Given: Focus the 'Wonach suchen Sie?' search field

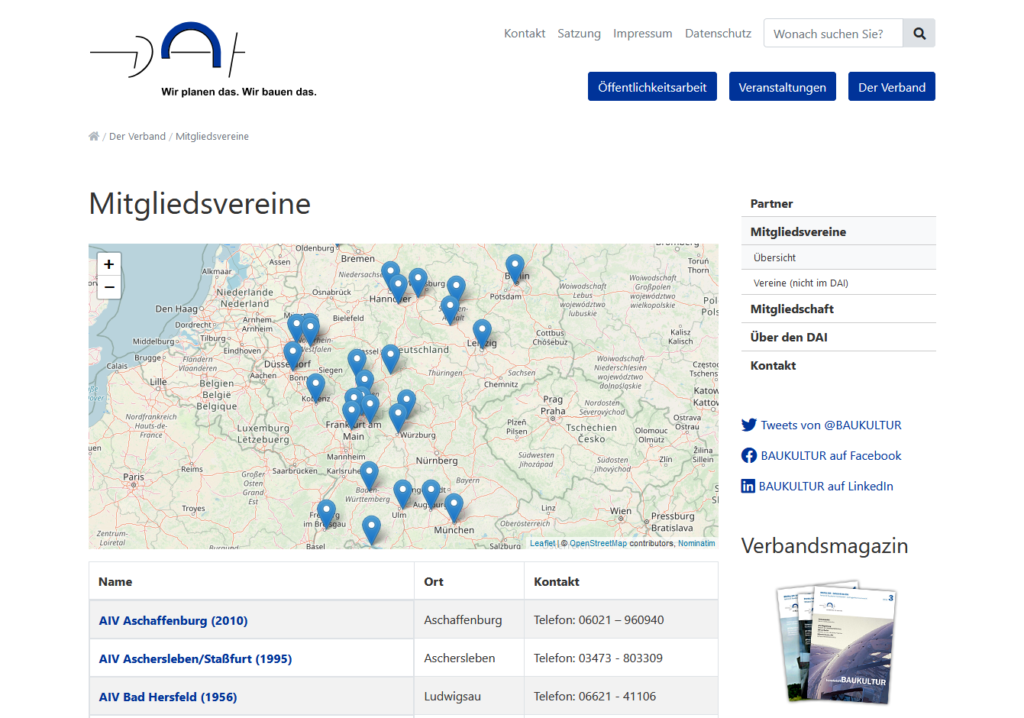Looking at the screenshot, I should (833, 33).
